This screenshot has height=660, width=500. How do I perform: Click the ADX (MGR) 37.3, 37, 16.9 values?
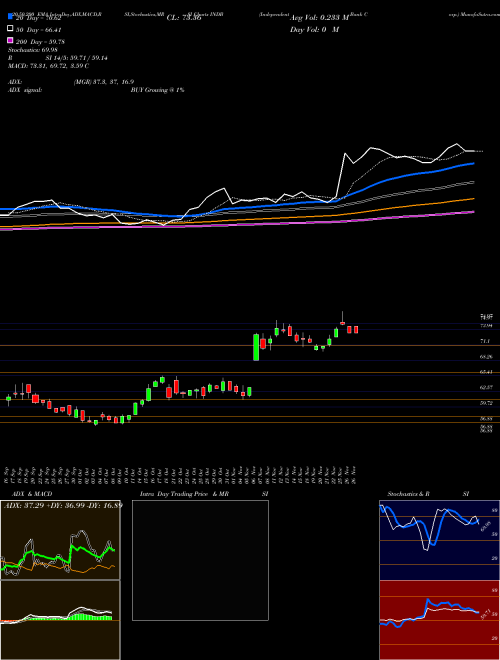pos(104,82)
